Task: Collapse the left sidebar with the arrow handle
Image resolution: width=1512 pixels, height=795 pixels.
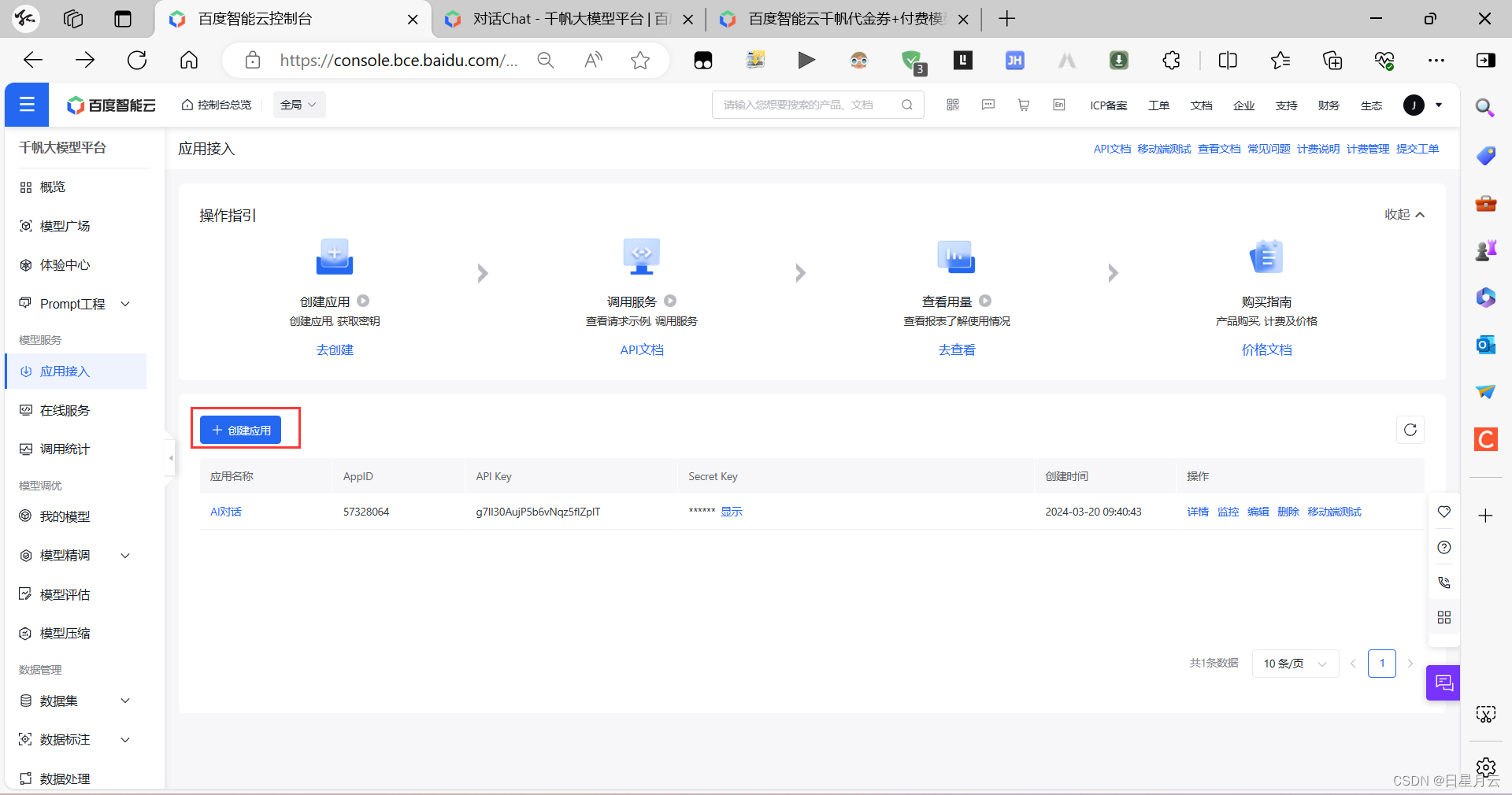Action: pyautogui.click(x=170, y=457)
